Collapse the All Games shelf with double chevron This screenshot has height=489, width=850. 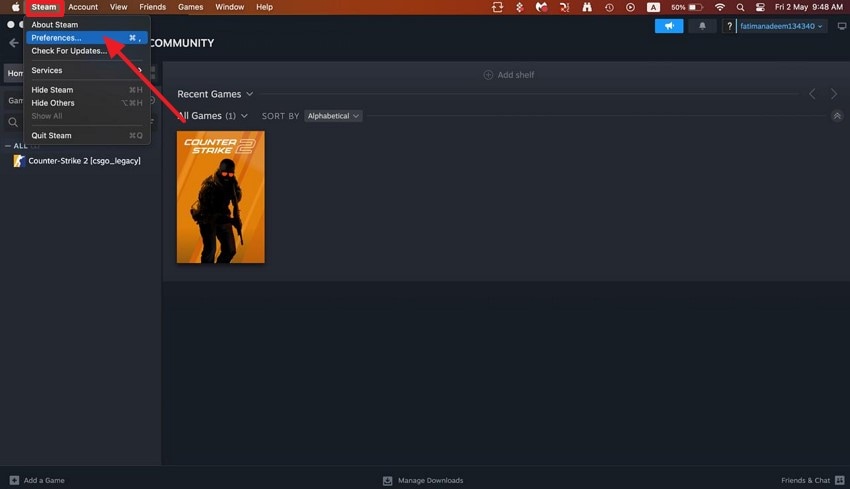[x=837, y=116]
